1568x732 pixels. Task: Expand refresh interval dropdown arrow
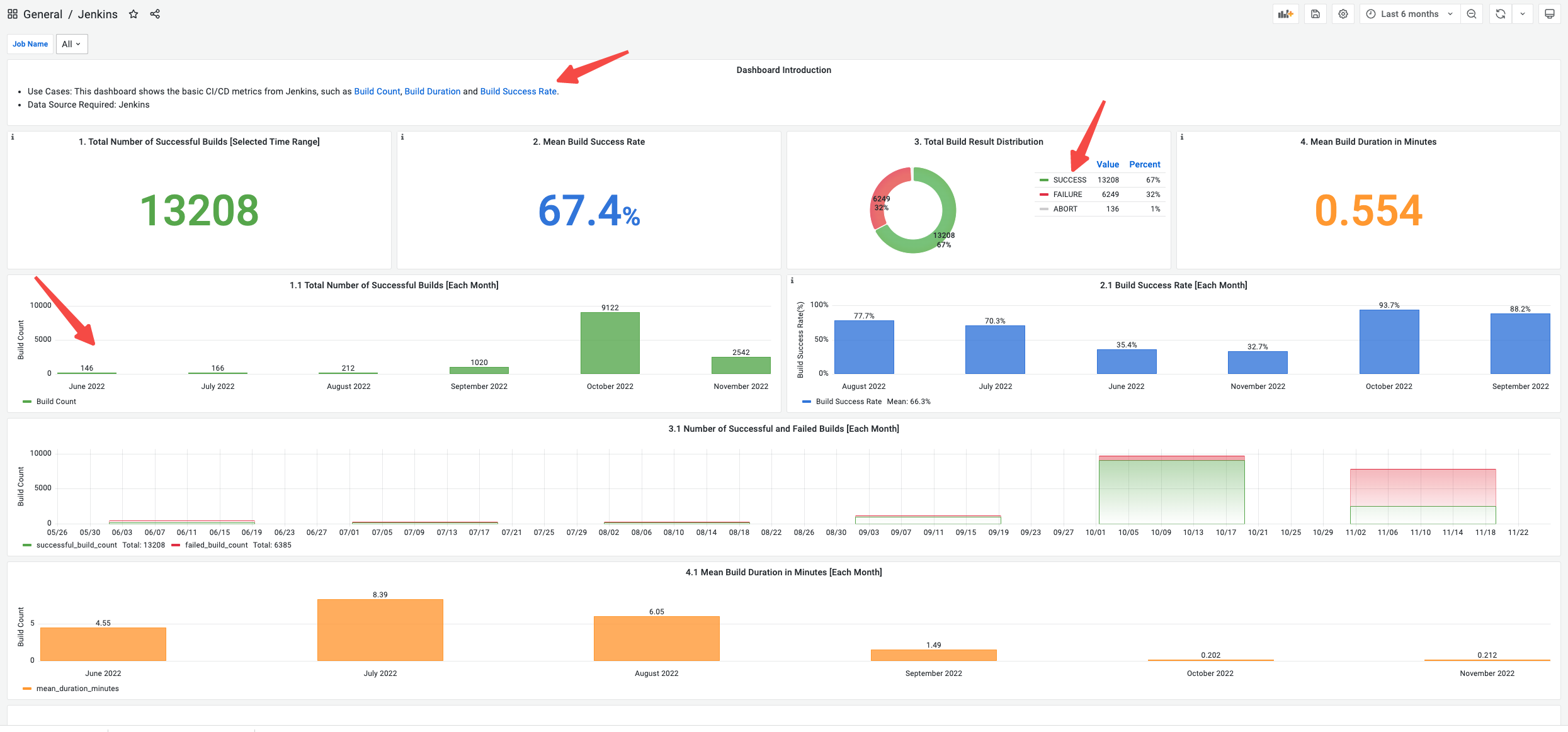[x=1523, y=14]
